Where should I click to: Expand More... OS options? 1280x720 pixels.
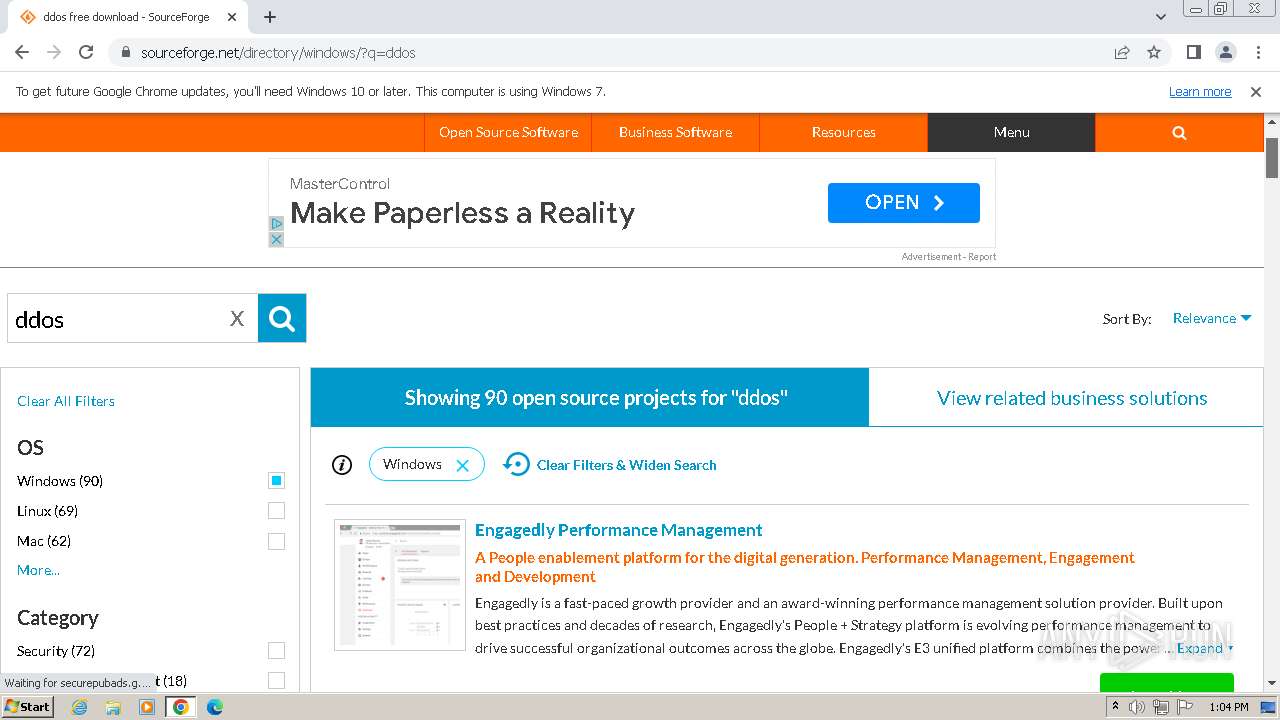[38, 570]
